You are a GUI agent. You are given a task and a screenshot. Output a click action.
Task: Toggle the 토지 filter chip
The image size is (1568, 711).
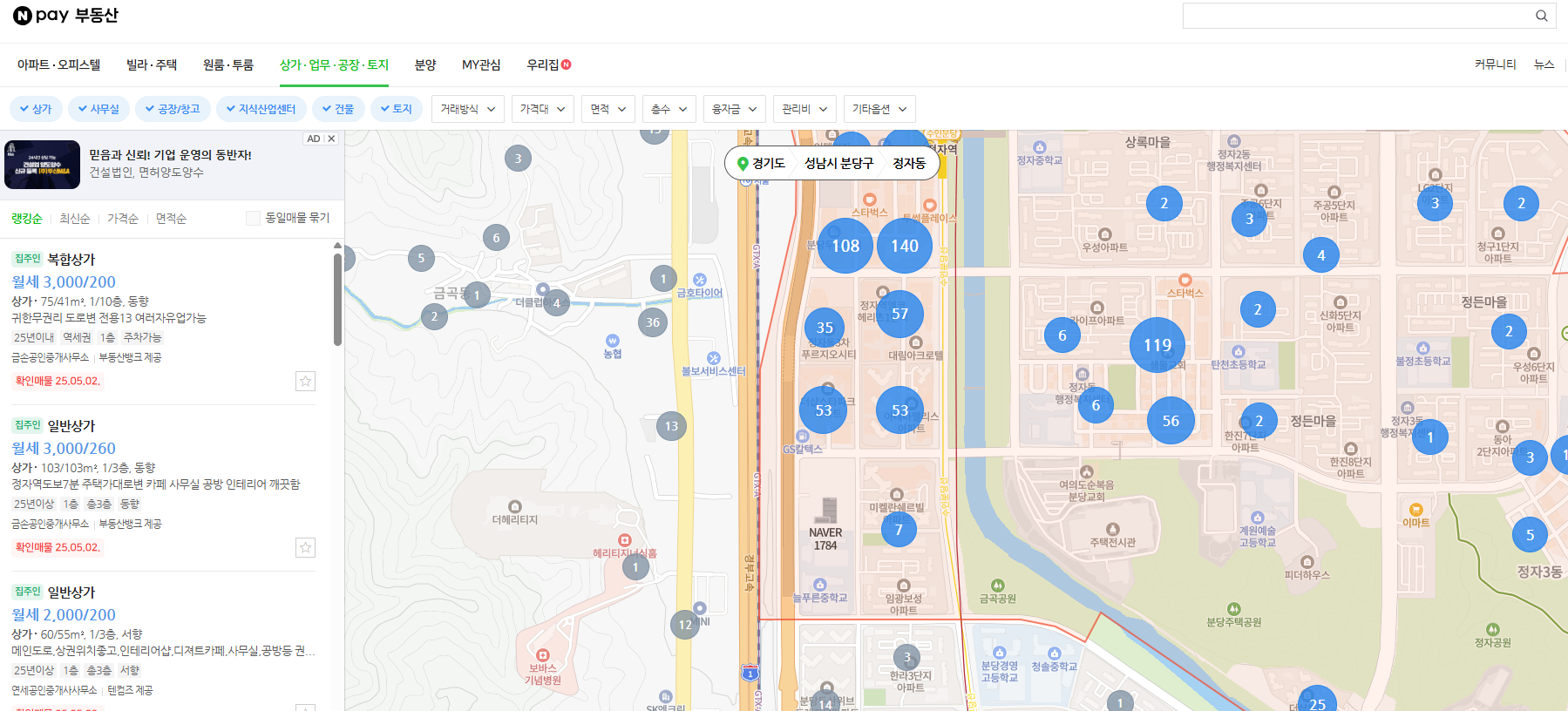(397, 109)
